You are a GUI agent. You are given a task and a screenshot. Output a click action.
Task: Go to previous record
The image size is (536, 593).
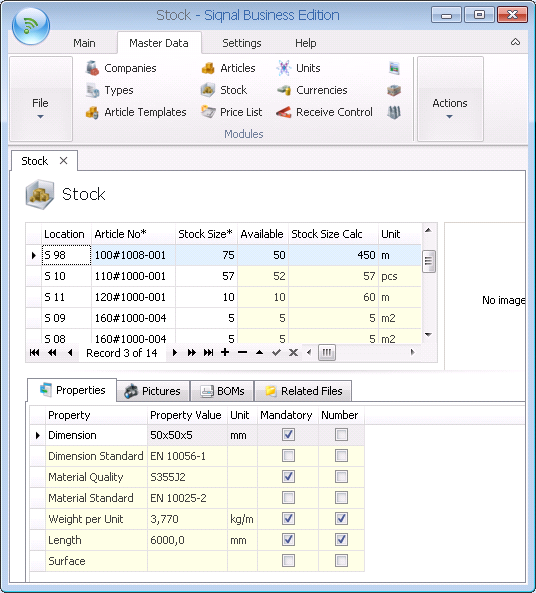click(70, 352)
